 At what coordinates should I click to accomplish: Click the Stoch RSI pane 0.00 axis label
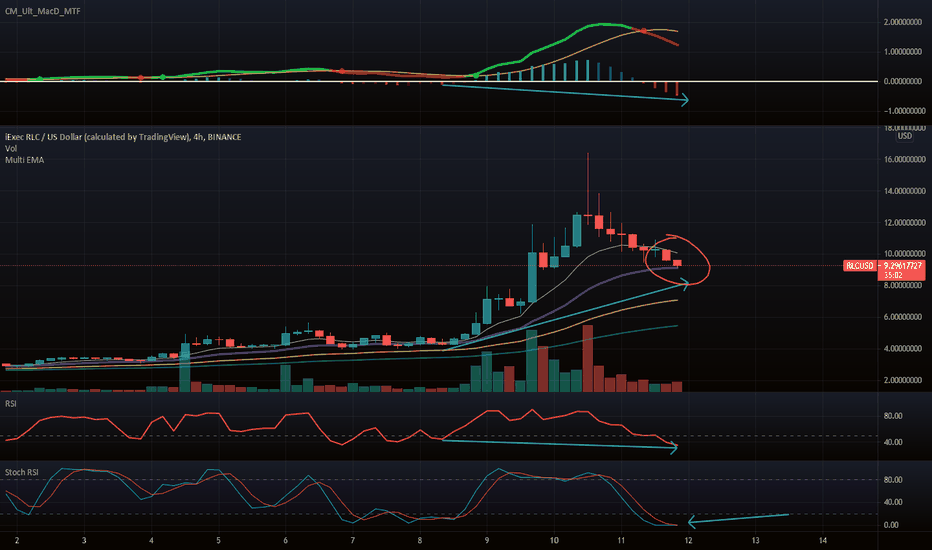pyautogui.click(x=891, y=525)
